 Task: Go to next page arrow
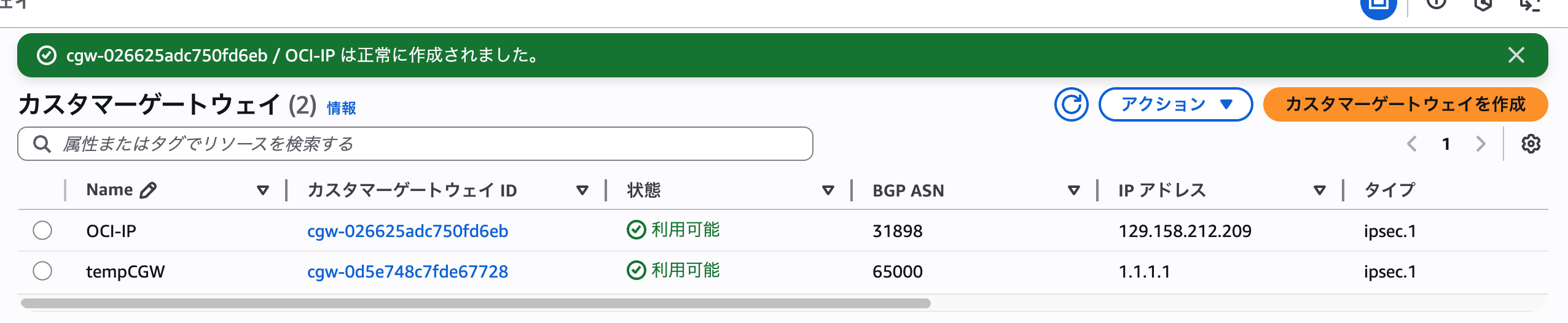[x=1481, y=144]
